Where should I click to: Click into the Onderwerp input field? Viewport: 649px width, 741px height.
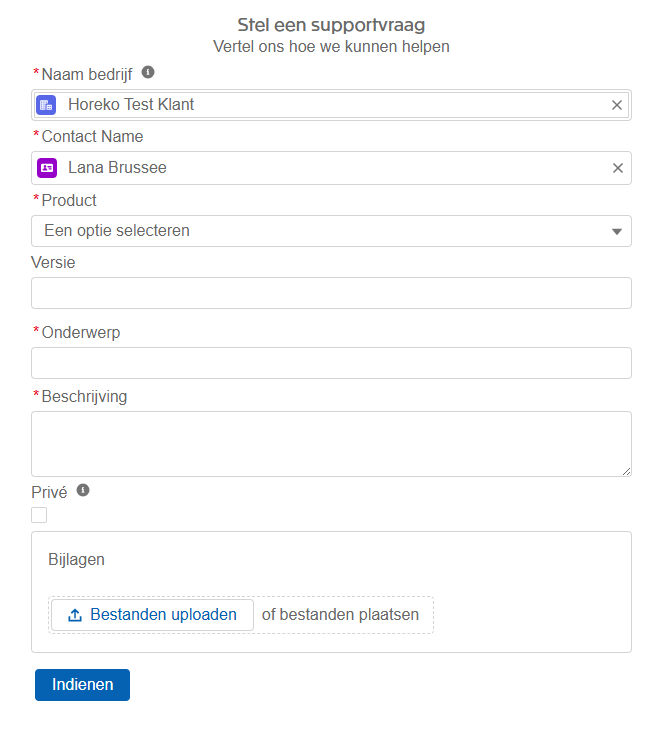pos(331,363)
